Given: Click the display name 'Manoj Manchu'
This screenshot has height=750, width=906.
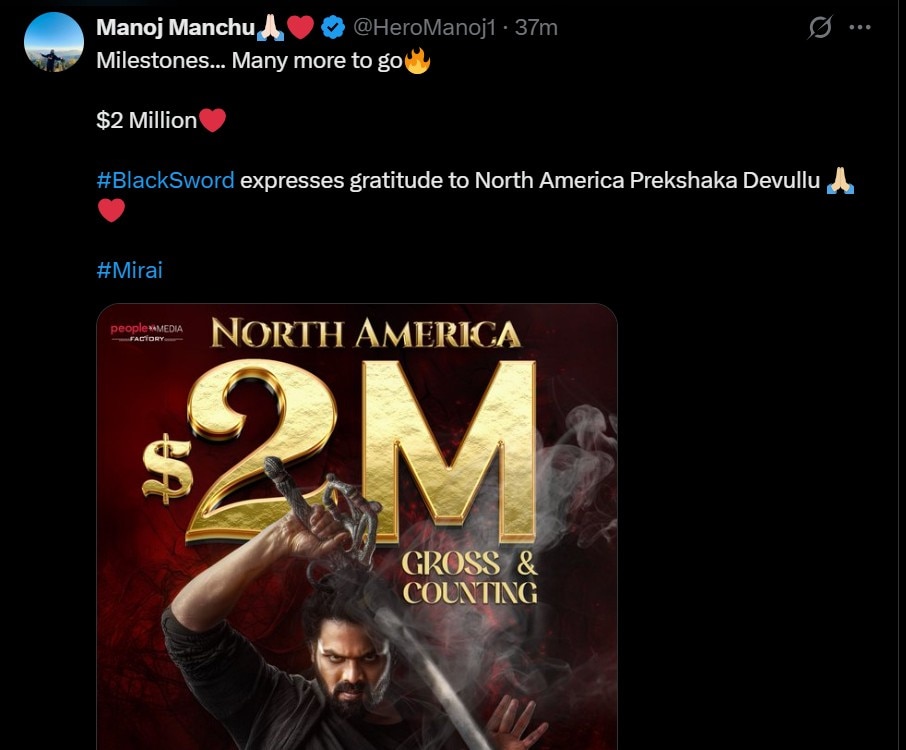Looking at the screenshot, I should point(177,28).
